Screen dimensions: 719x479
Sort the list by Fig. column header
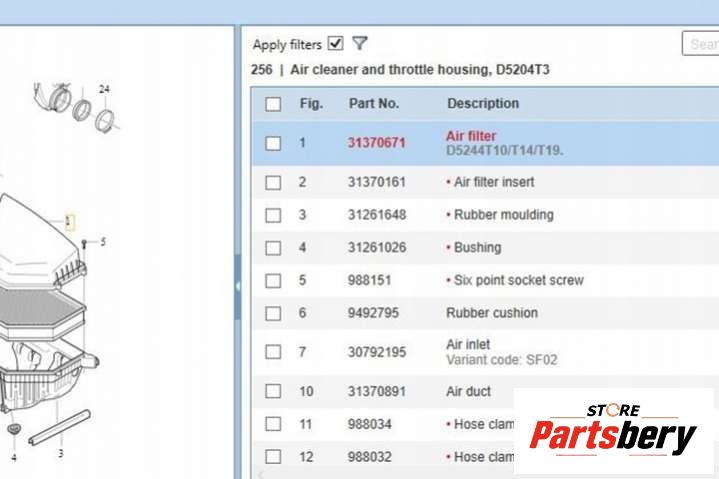[311, 104]
